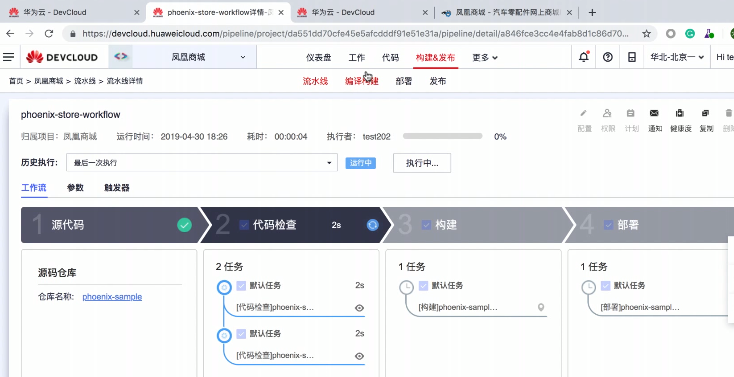This screenshot has height=377, width=734.
Task: Click the 运行中 status badge
Action: tap(360, 163)
